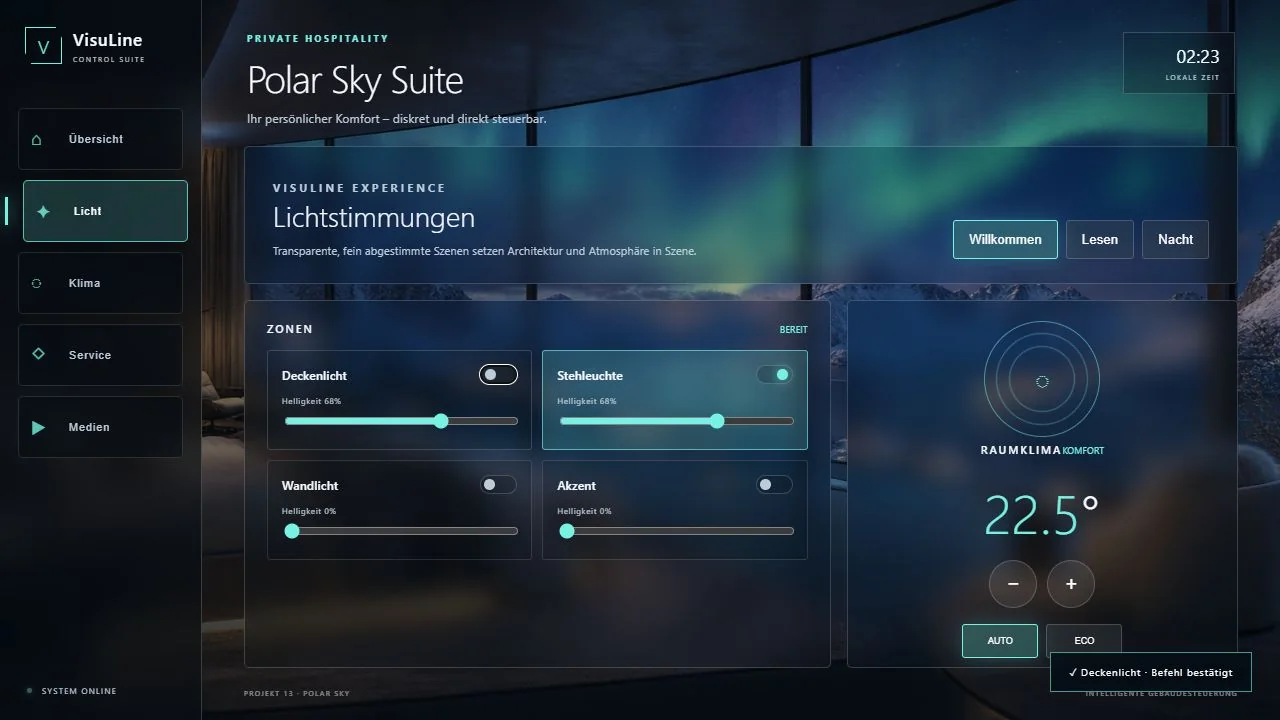Screen dimensions: 1280x720
Task: Click the Stehleuchte Helligkeit 68% label
Action: 587,401
